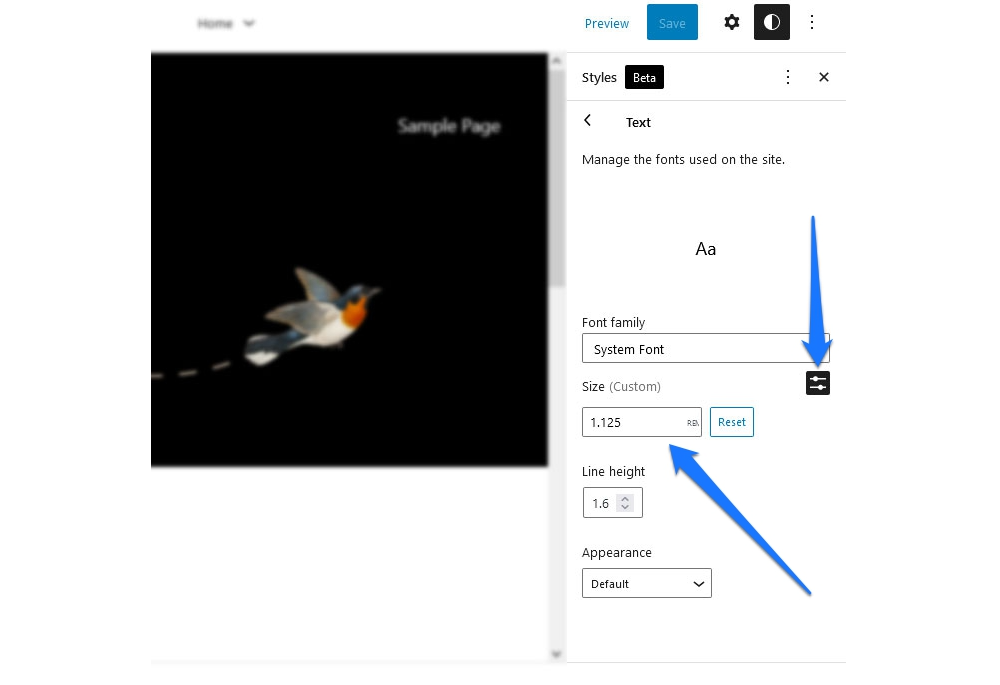The image size is (1000, 685).
Task: Open the site Preview link
Action: (607, 23)
